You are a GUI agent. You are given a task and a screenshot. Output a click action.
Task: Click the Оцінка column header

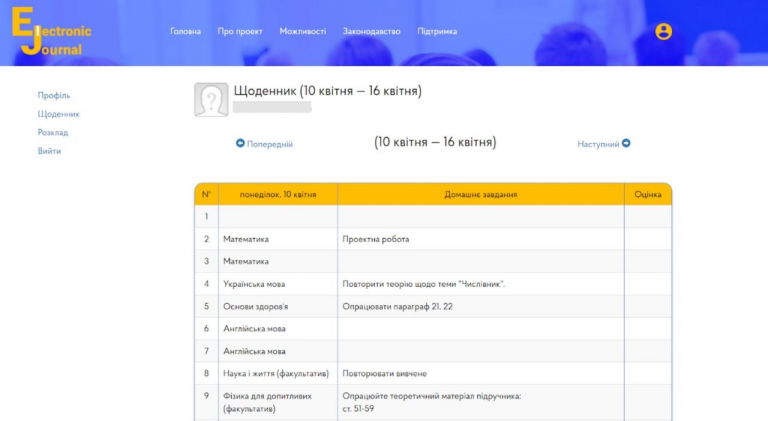pos(648,194)
